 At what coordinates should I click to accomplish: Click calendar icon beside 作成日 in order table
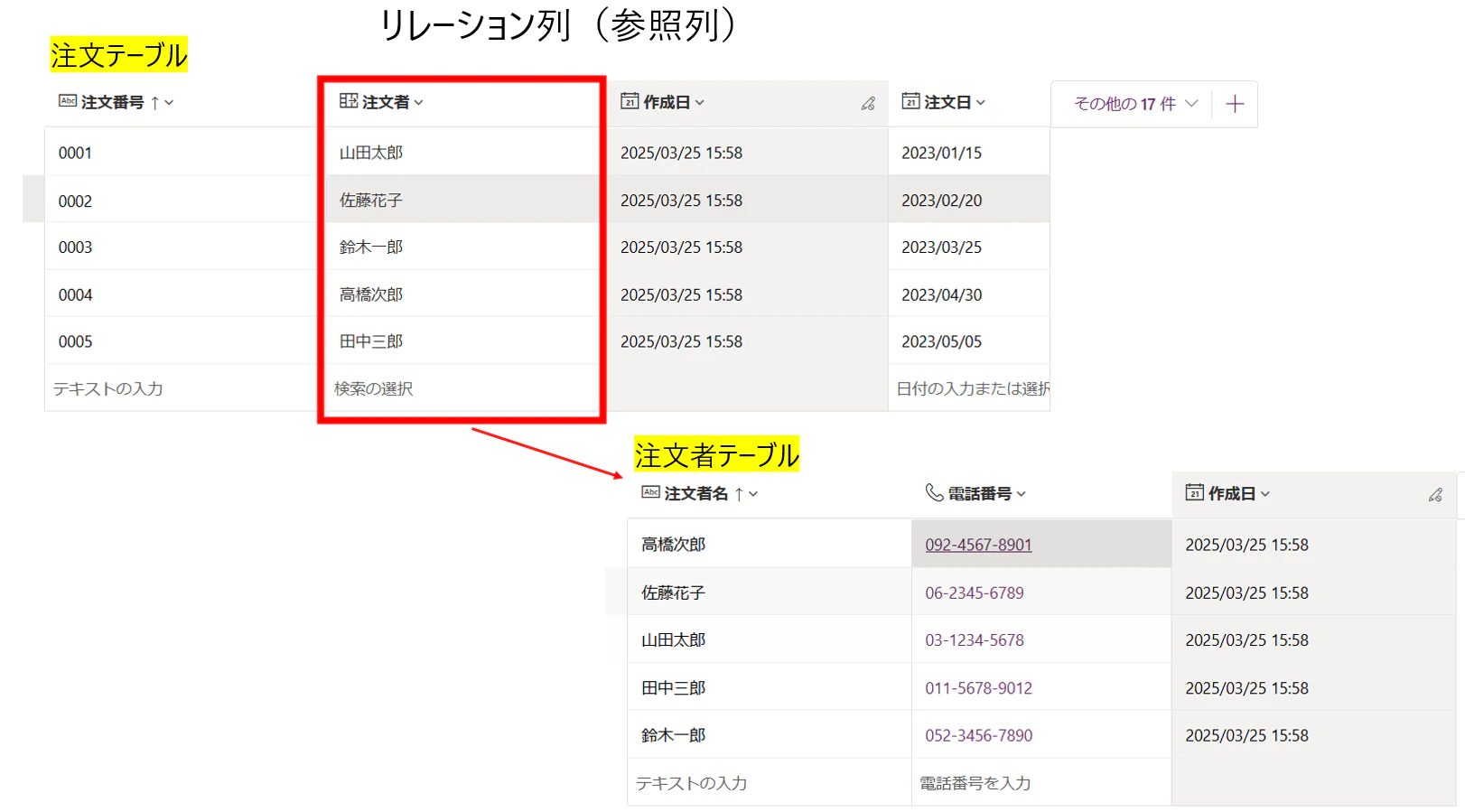[630, 101]
